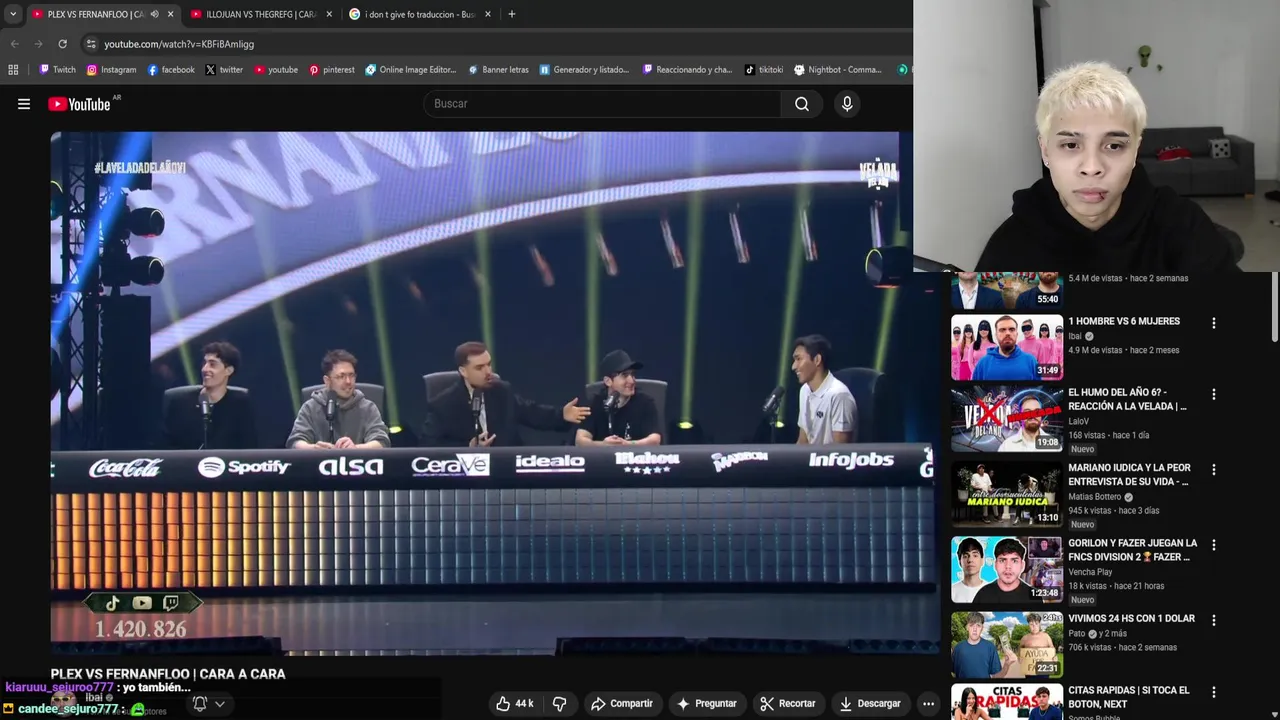The image size is (1280, 720).
Task: Go back in browser history
Action: coord(14,44)
